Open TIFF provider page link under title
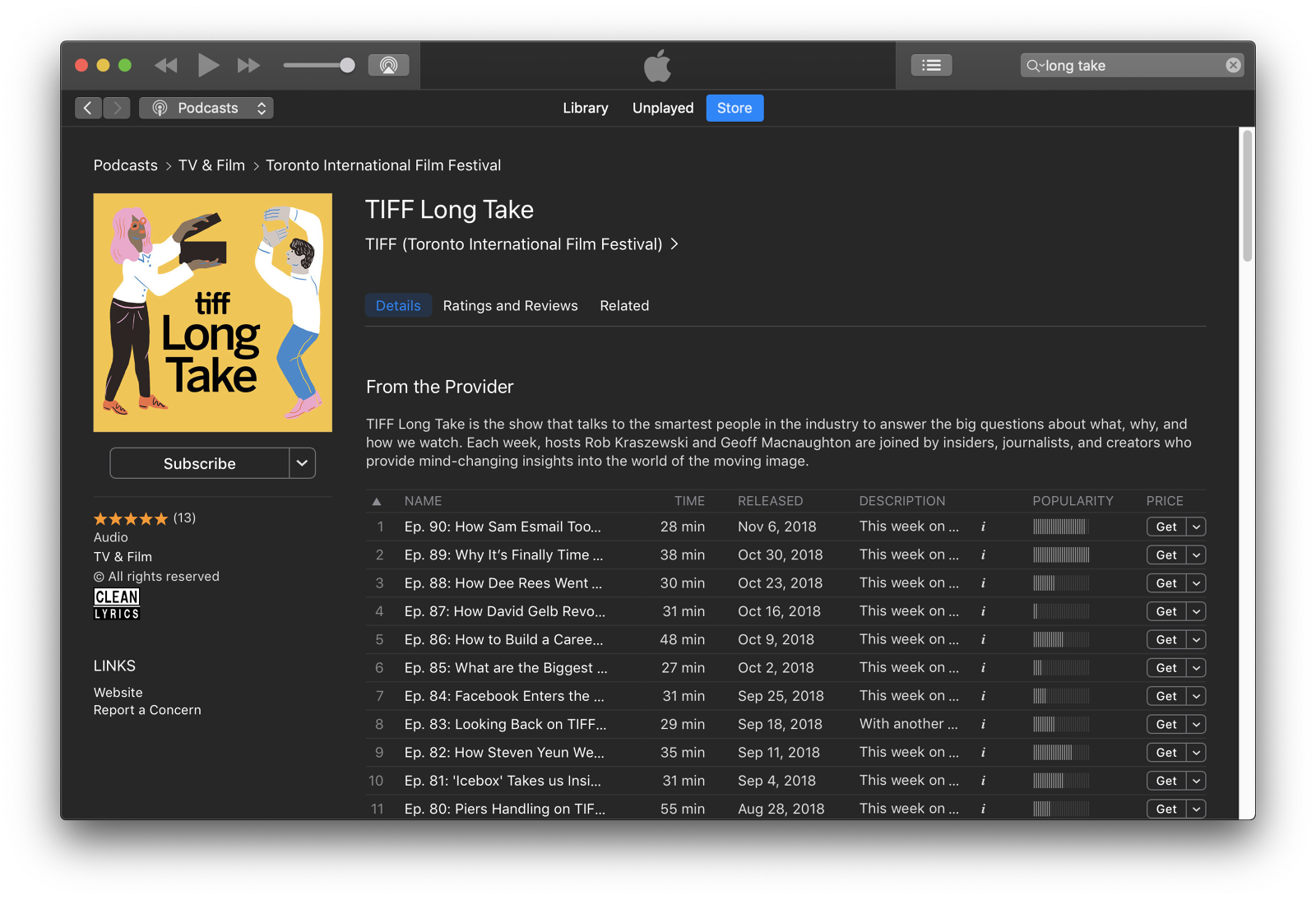The height and width of the screenshot is (900, 1316). tap(521, 244)
